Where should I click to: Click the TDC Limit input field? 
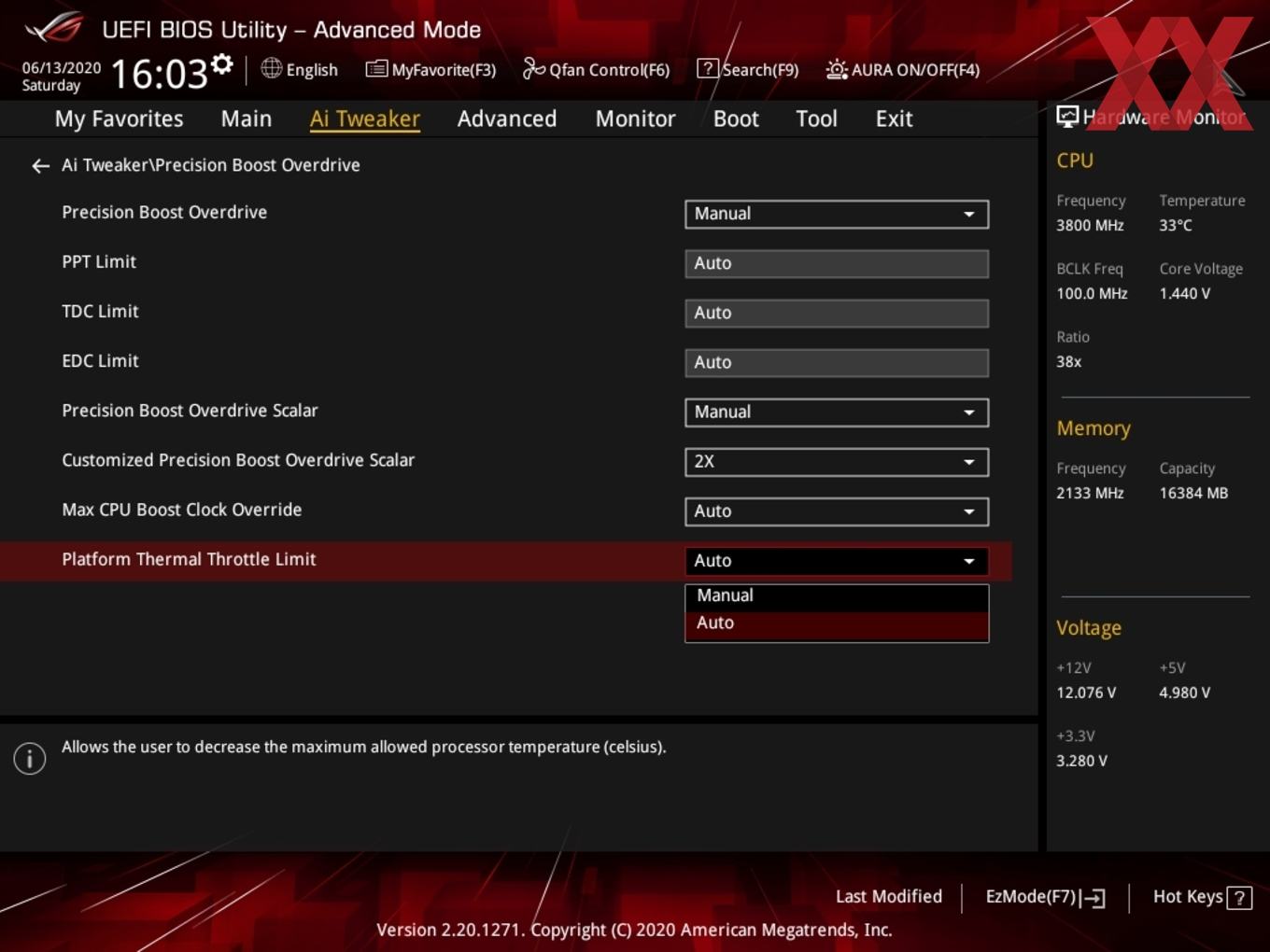pyautogui.click(x=837, y=313)
